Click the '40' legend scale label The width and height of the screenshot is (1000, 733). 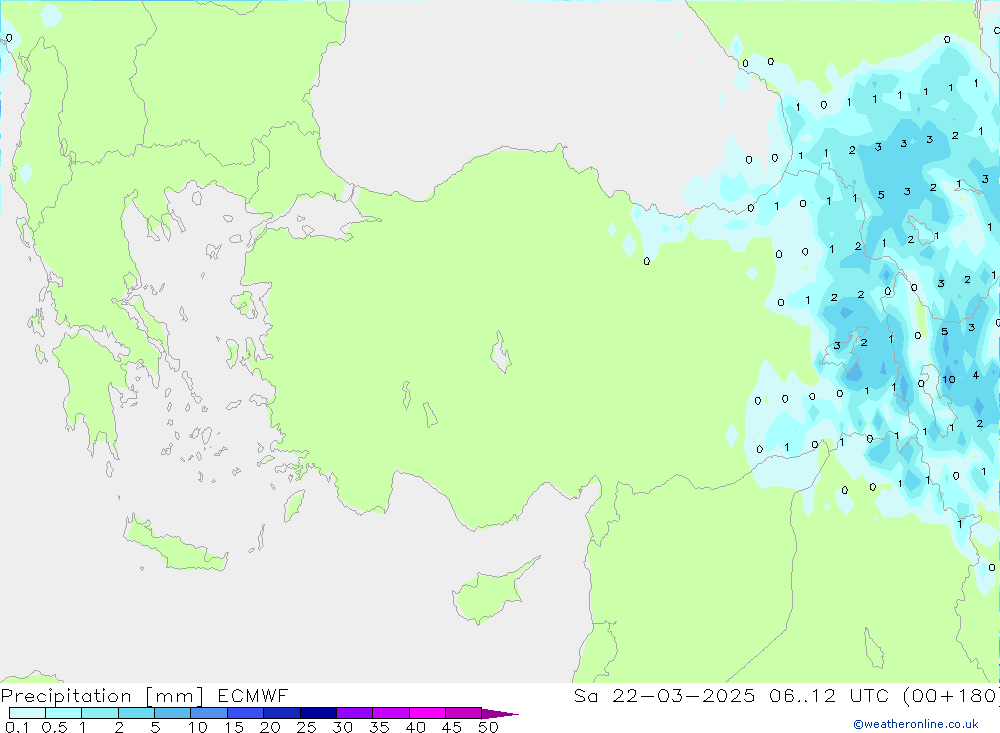tap(415, 727)
